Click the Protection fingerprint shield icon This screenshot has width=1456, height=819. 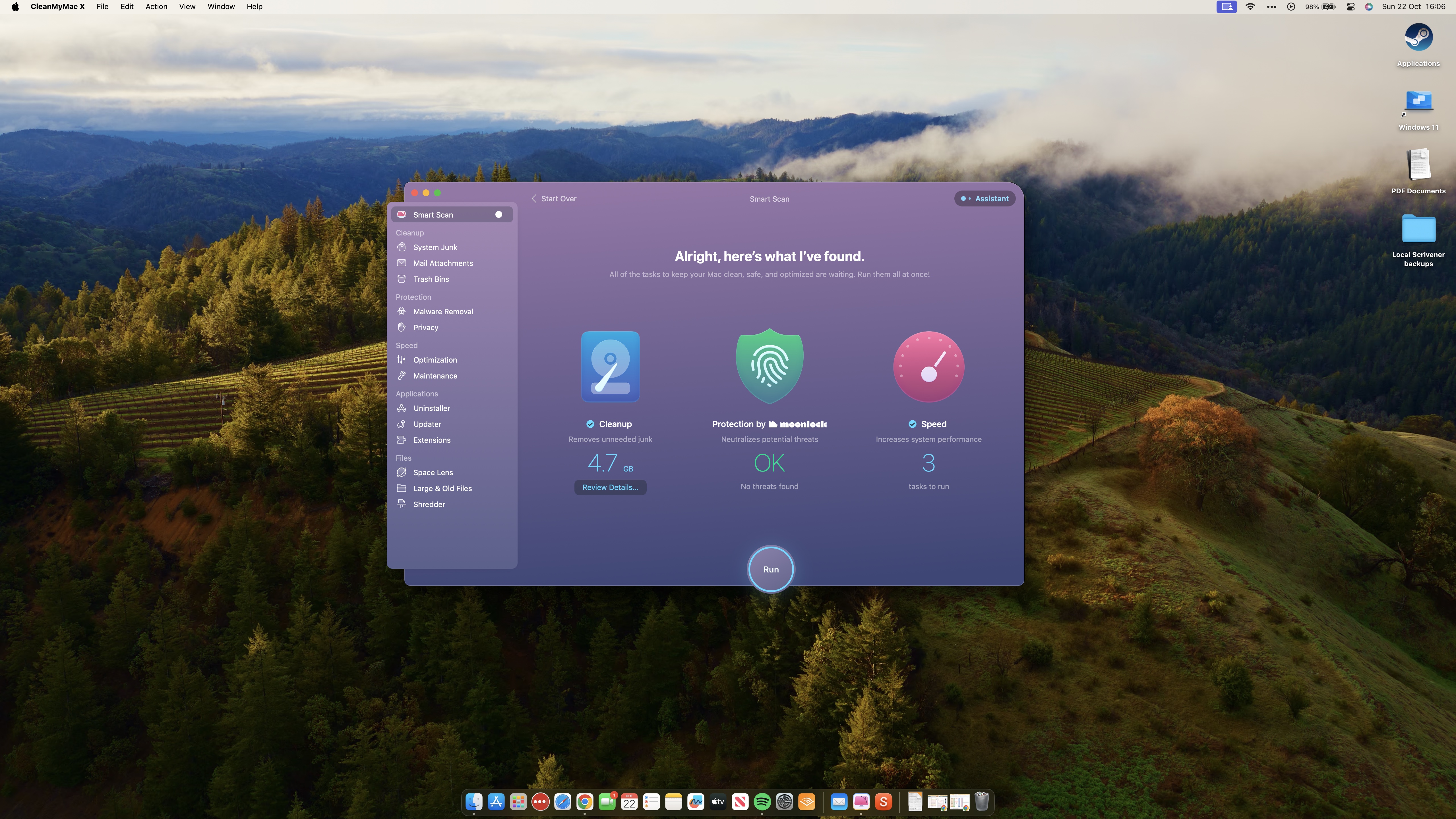(x=769, y=366)
